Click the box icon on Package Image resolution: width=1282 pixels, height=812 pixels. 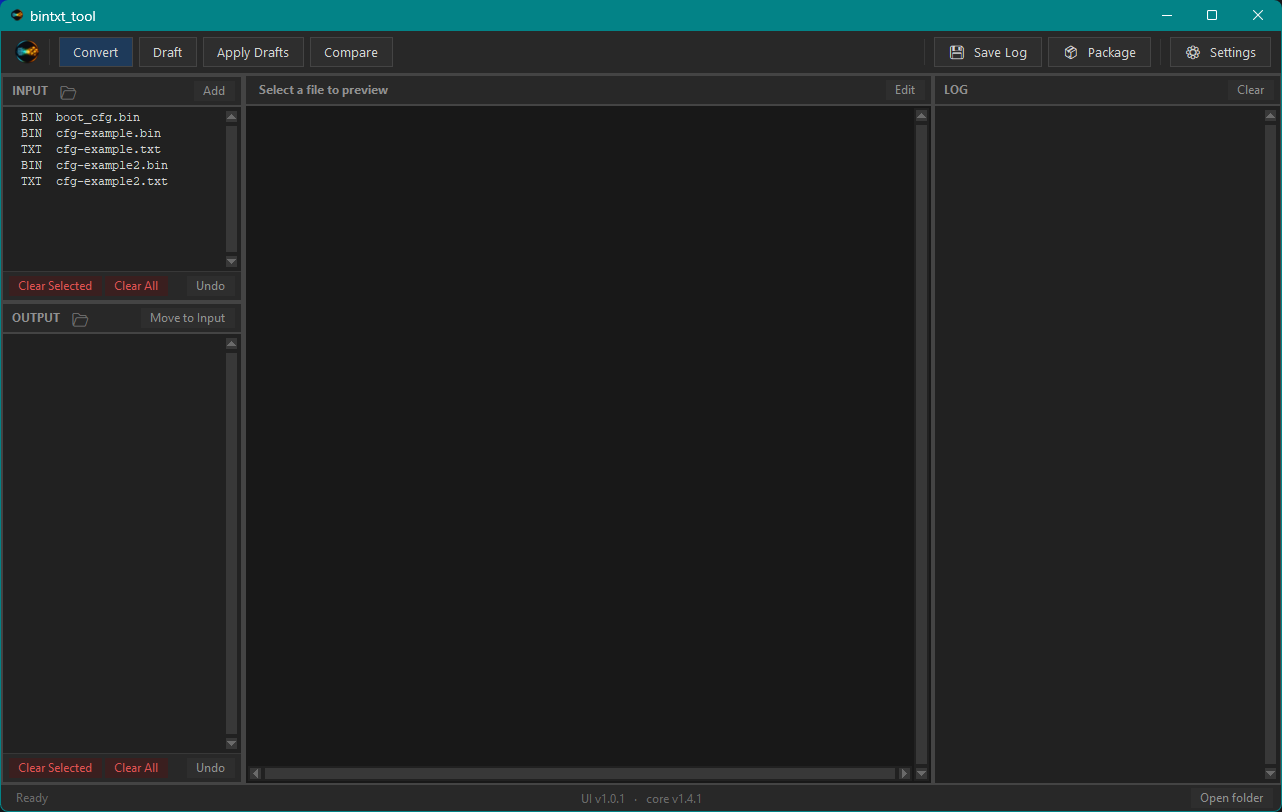[1071, 52]
